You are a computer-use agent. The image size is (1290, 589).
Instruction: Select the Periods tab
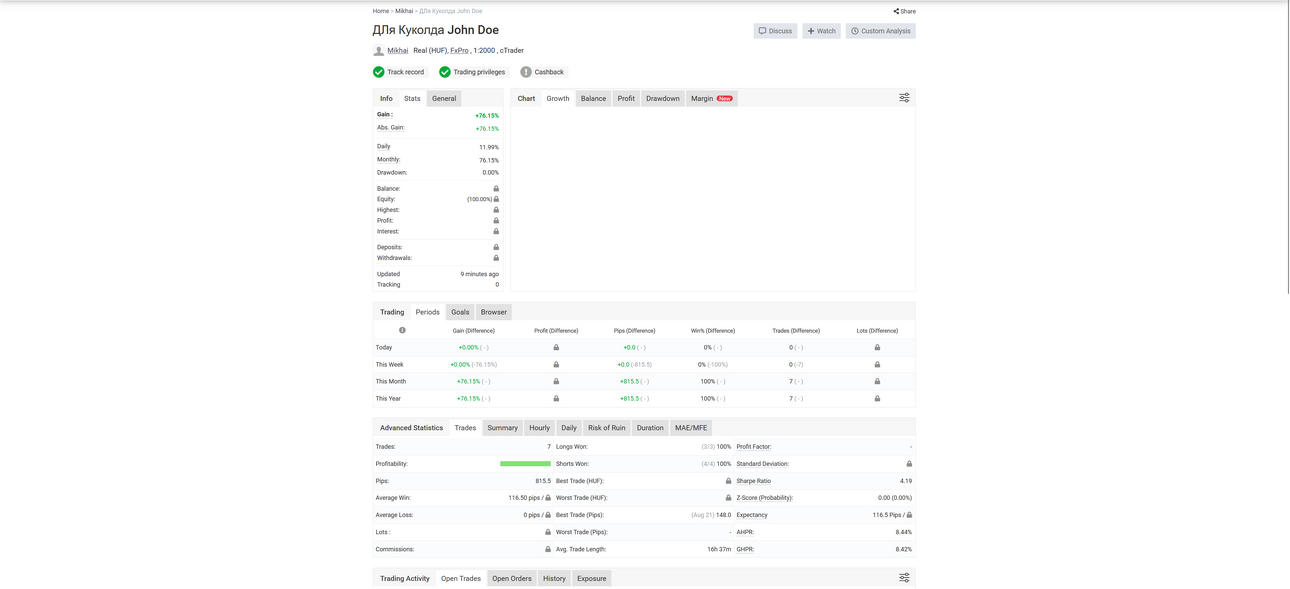pos(427,312)
